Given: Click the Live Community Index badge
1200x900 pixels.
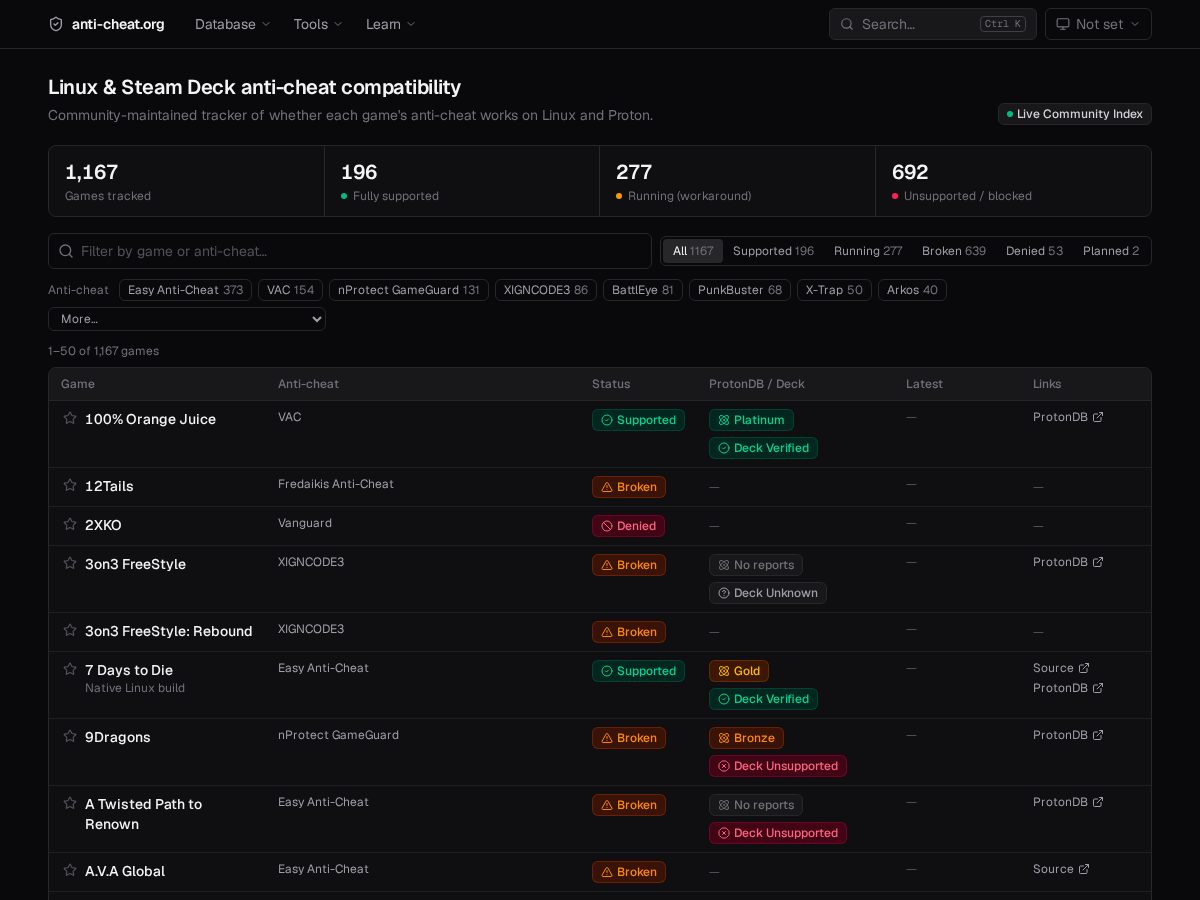Looking at the screenshot, I should coord(1075,114).
